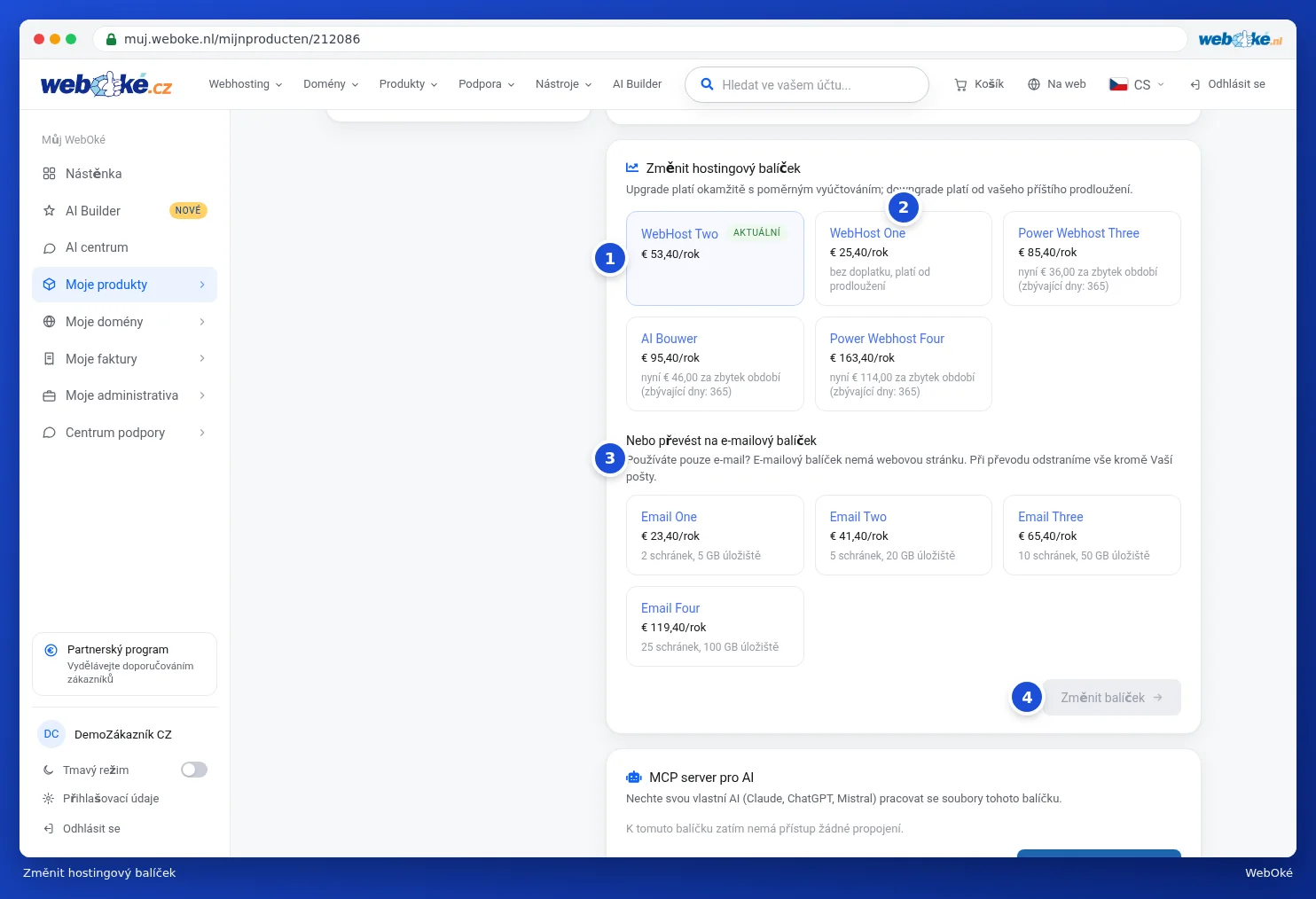This screenshot has height=899, width=1316.
Task: Click the invoice icon for Moje faktury
Action: click(x=49, y=359)
